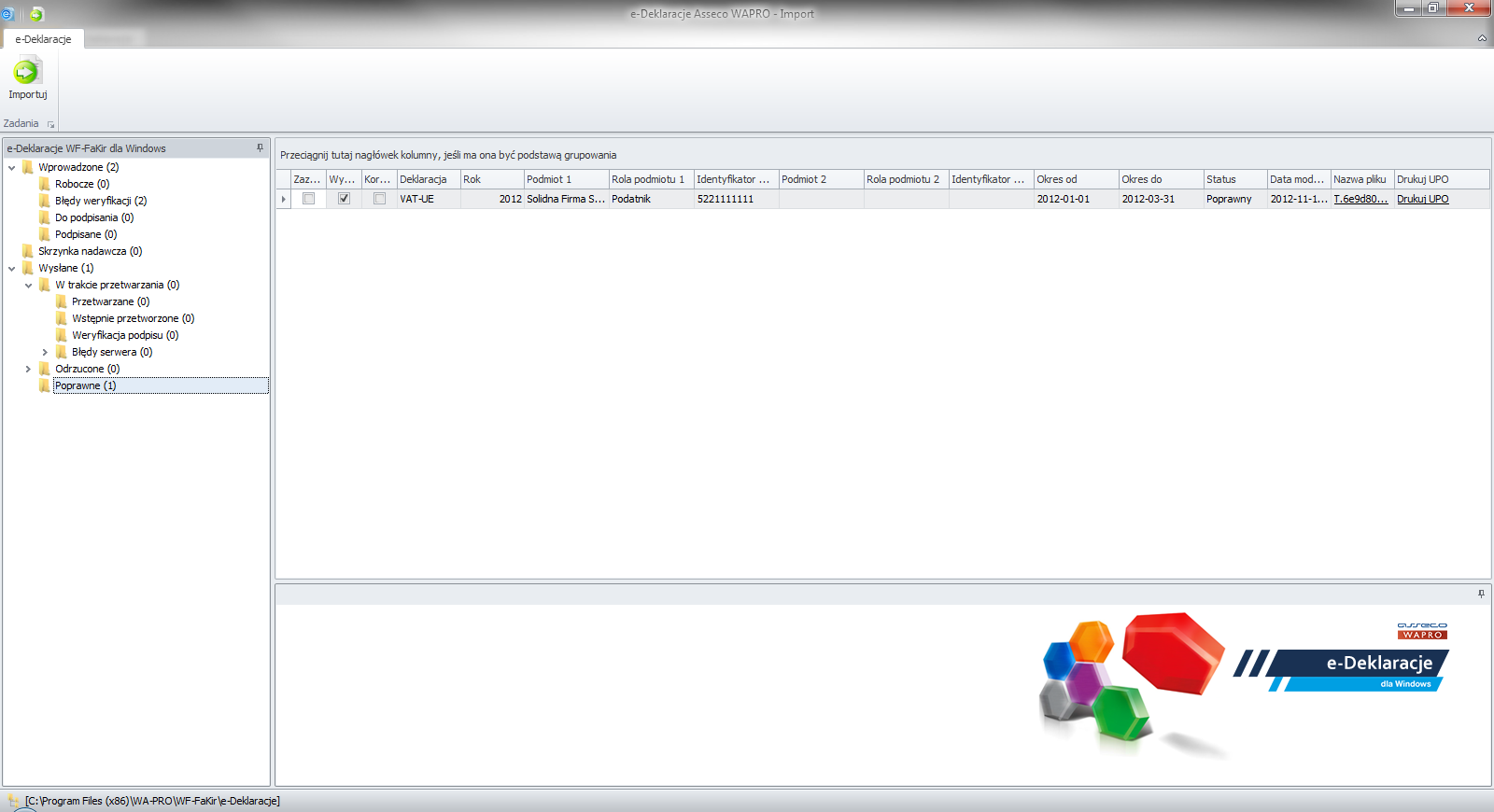Image resolution: width=1494 pixels, height=812 pixels.
Task: Click the folder icon next to Poprawne
Action: pyautogui.click(x=44, y=385)
